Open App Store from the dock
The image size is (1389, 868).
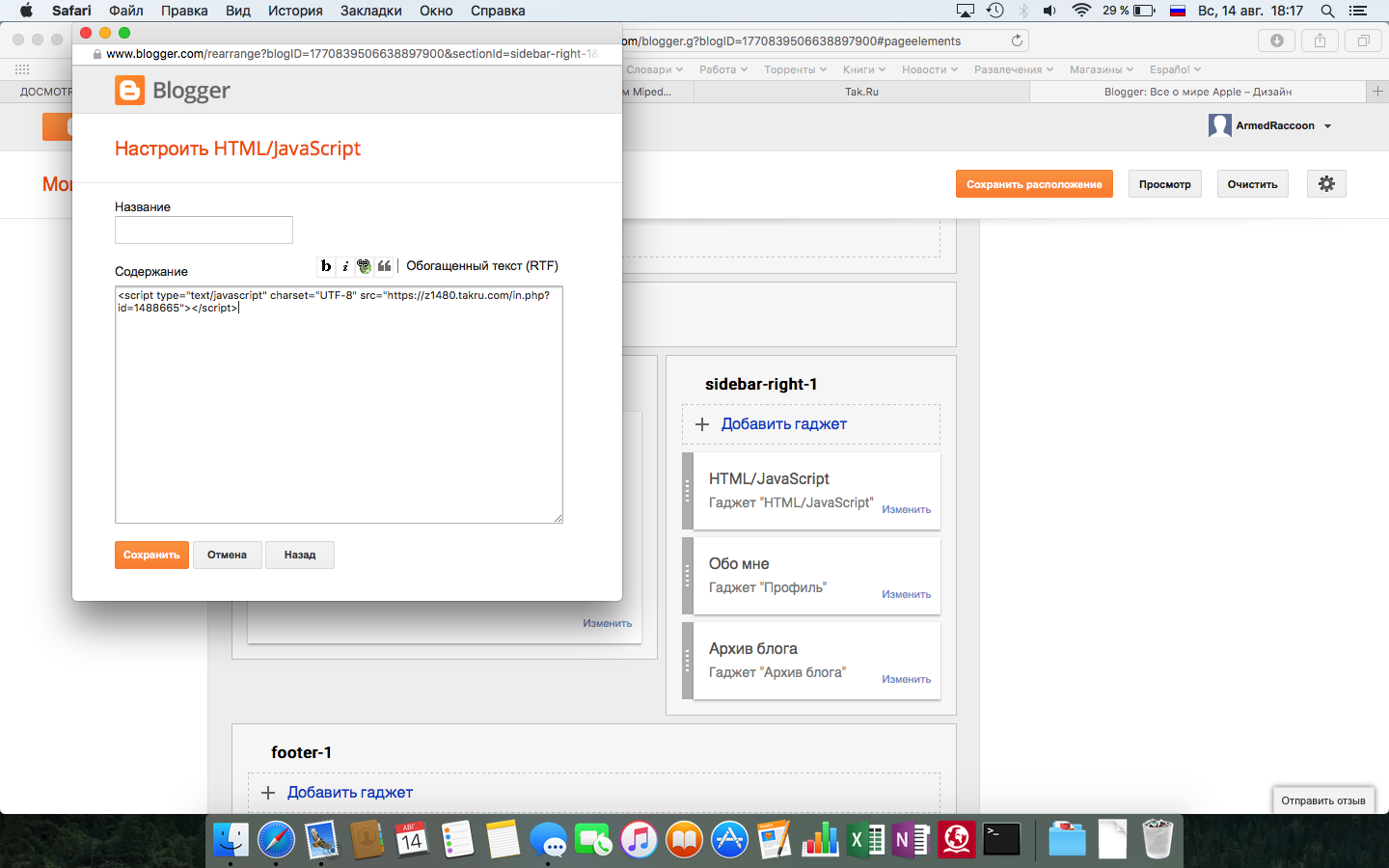tap(729, 840)
